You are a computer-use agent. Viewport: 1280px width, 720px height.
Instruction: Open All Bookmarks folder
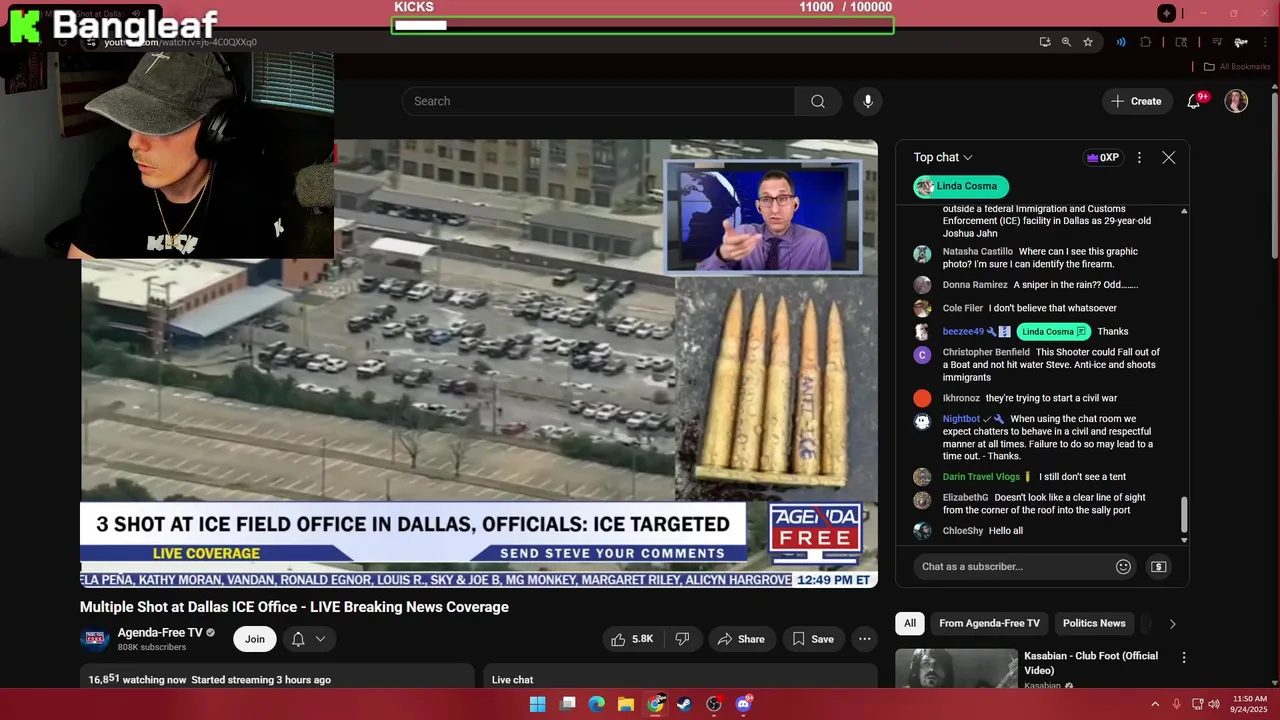click(x=1236, y=67)
